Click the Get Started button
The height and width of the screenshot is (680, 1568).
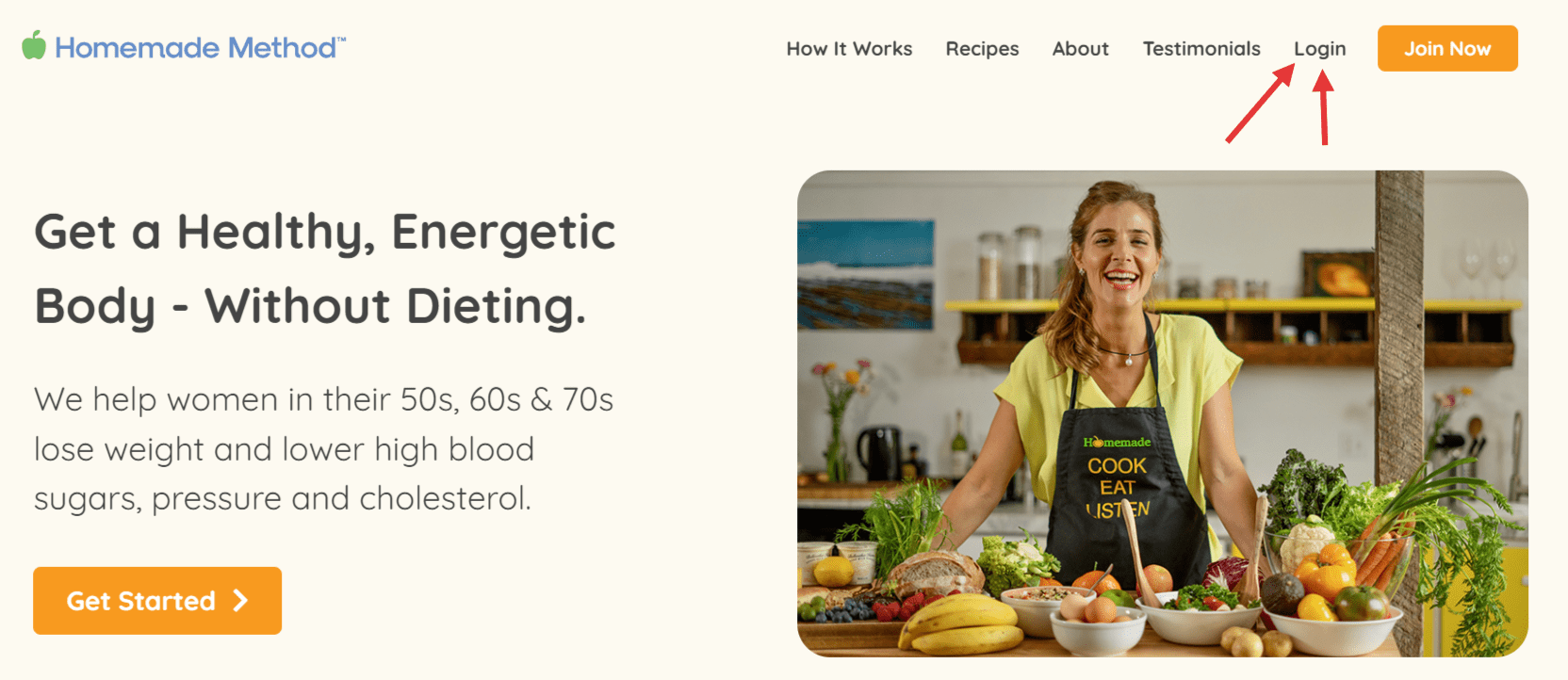pyautogui.click(x=157, y=601)
